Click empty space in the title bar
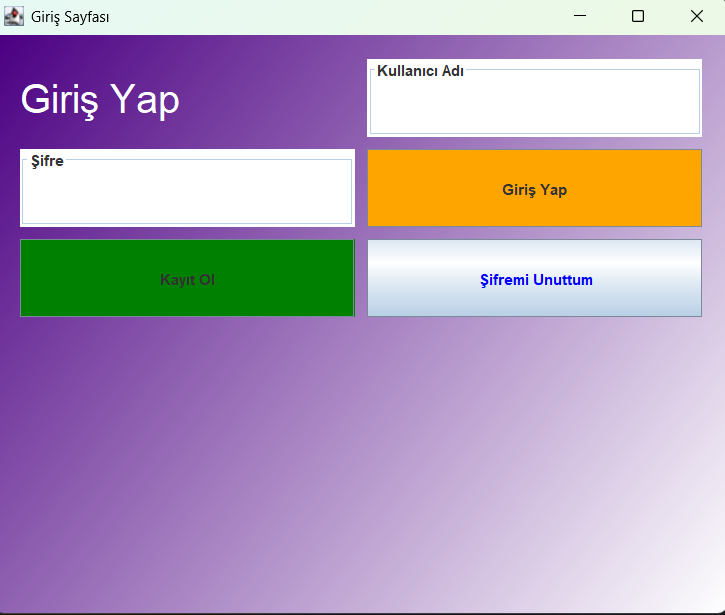Image resolution: width=725 pixels, height=615 pixels. (x=330, y=16)
